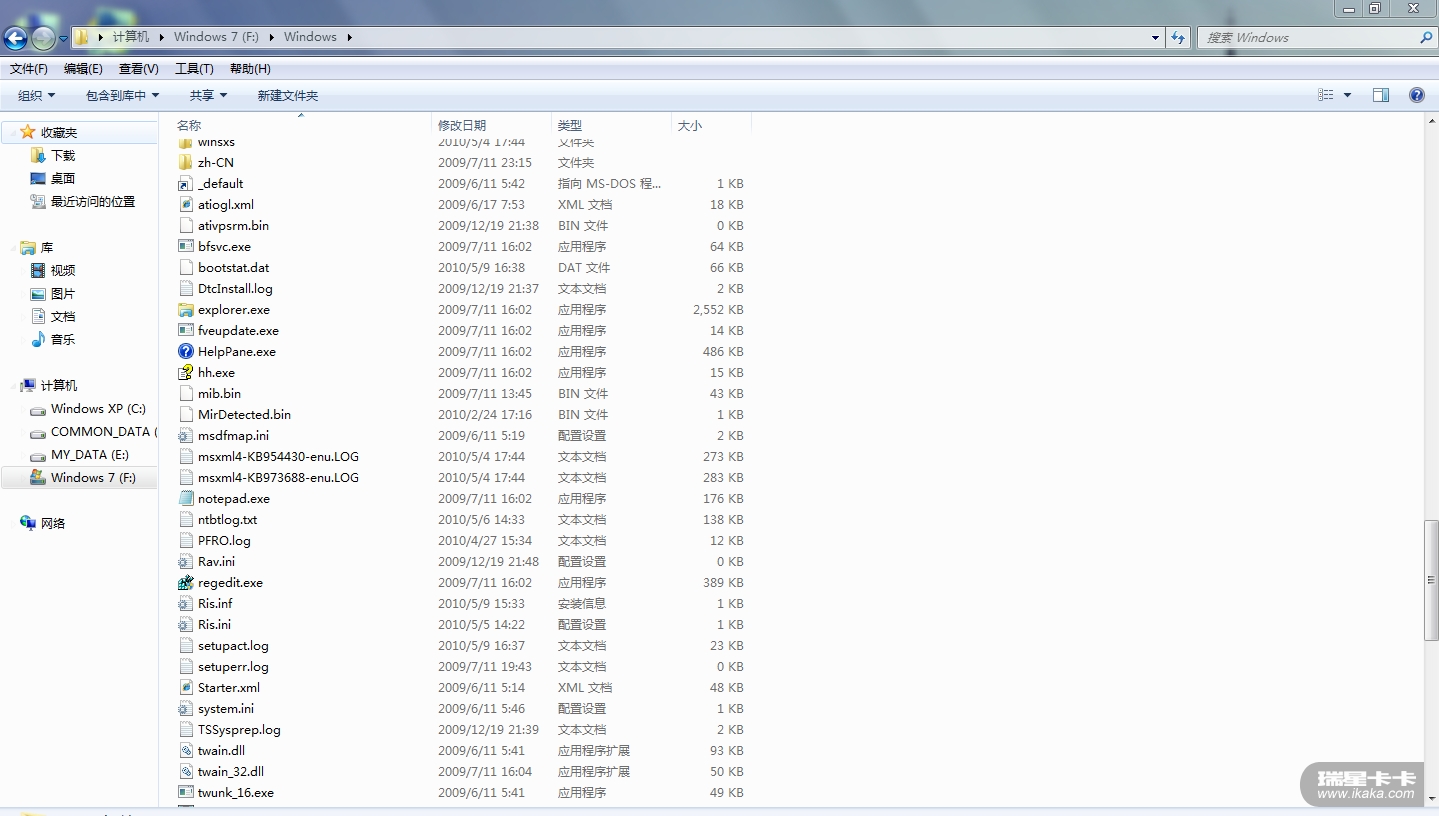Screen dimensions: 1439x816
Task: Select 视频 library in the sidebar
Action: coord(63,271)
